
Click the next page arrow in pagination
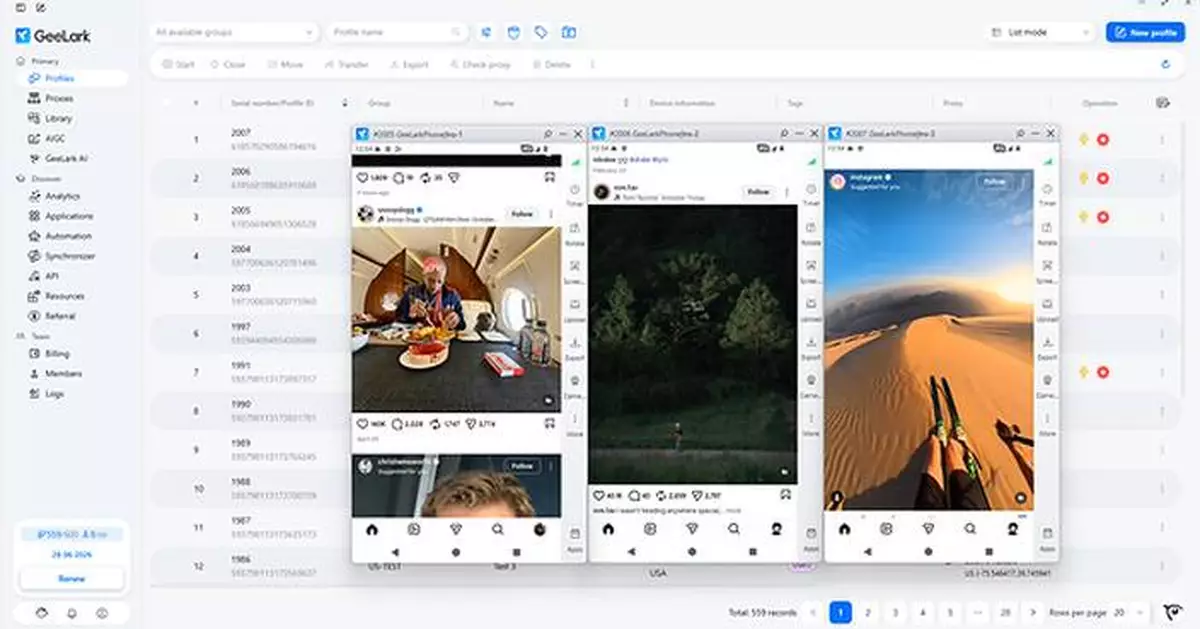click(1033, 612)
